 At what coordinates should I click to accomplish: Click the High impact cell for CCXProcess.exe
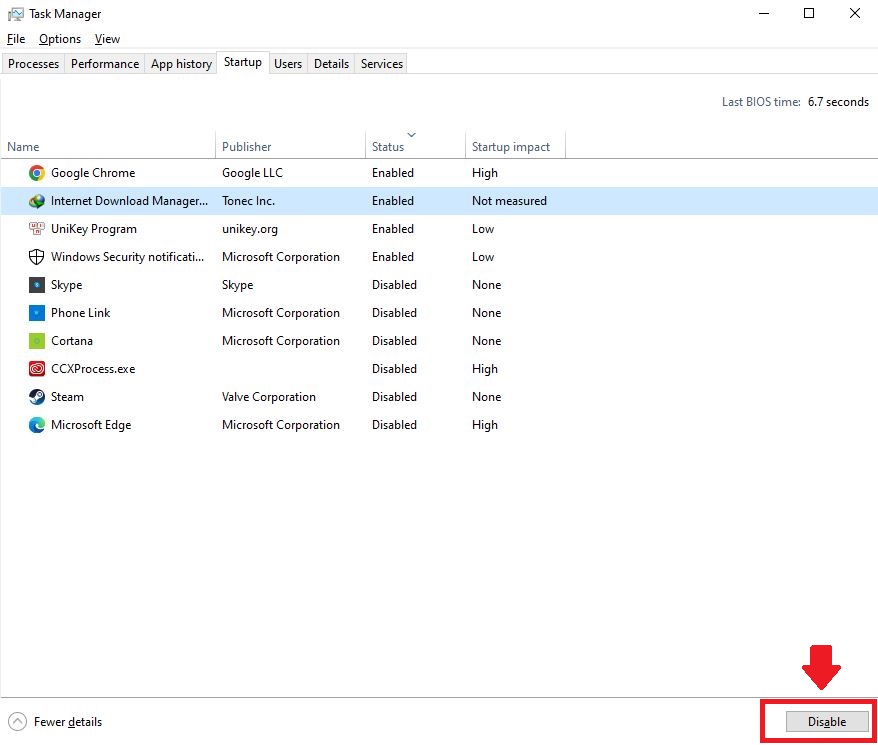click(484, 369)
